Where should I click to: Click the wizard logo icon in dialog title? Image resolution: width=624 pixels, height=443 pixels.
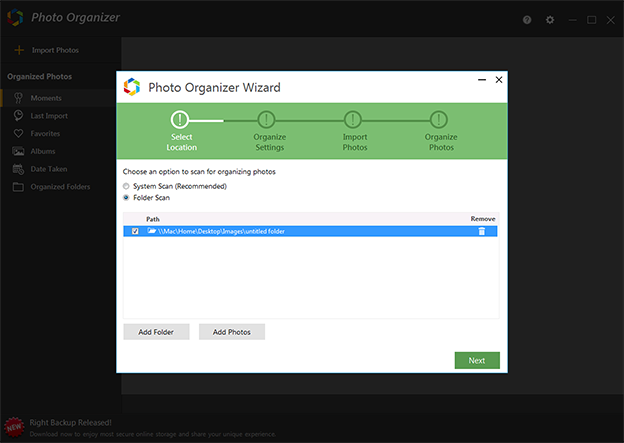coord(132,87)
